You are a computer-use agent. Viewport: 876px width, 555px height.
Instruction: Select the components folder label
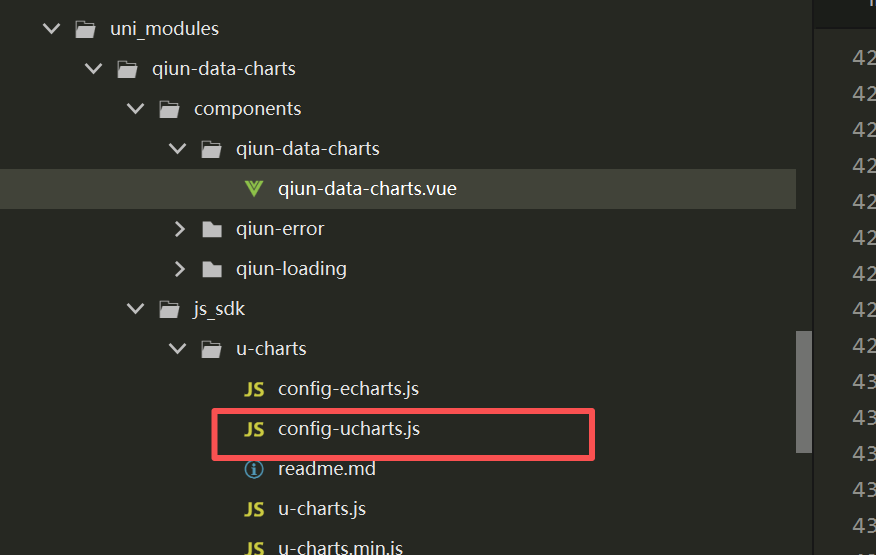click(x=247, y=109)
